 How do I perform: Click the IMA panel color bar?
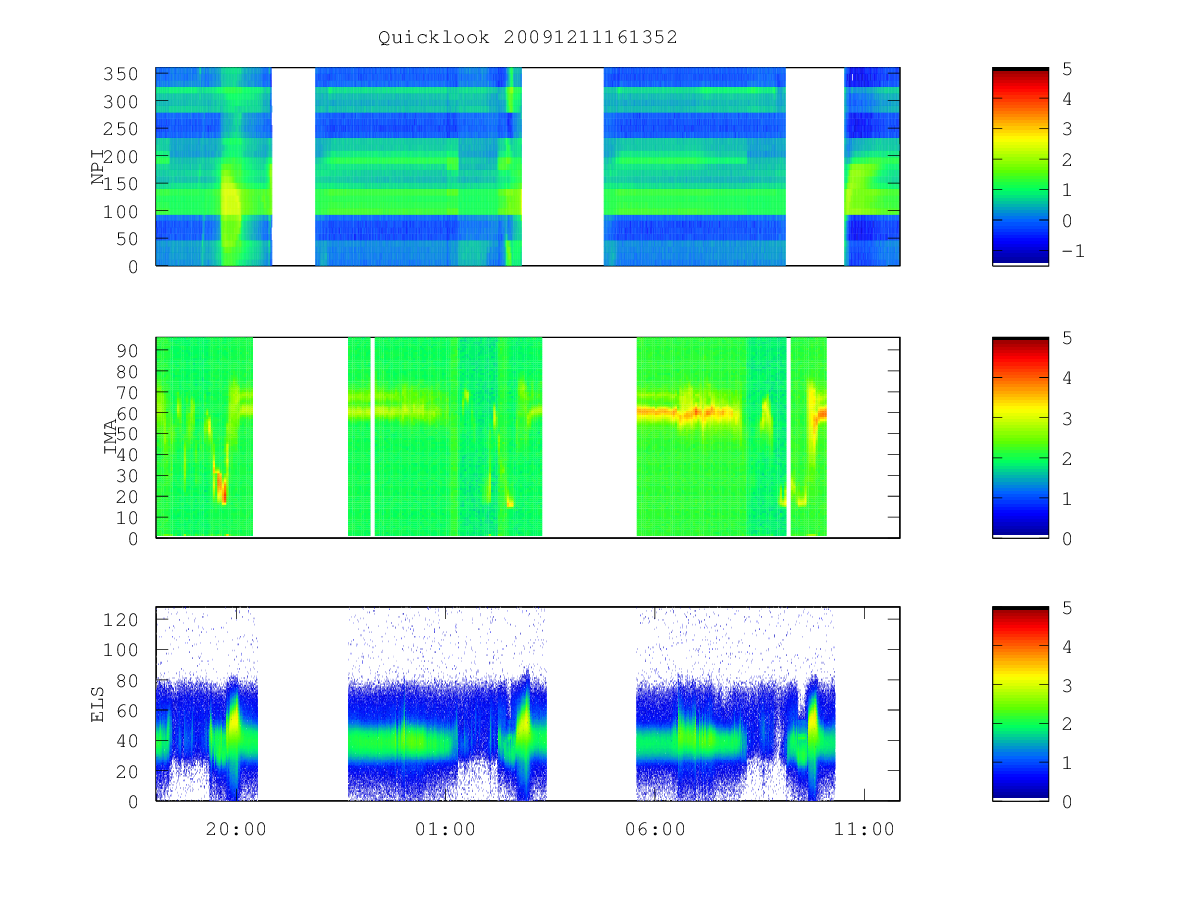click(x=1020, y=437)
